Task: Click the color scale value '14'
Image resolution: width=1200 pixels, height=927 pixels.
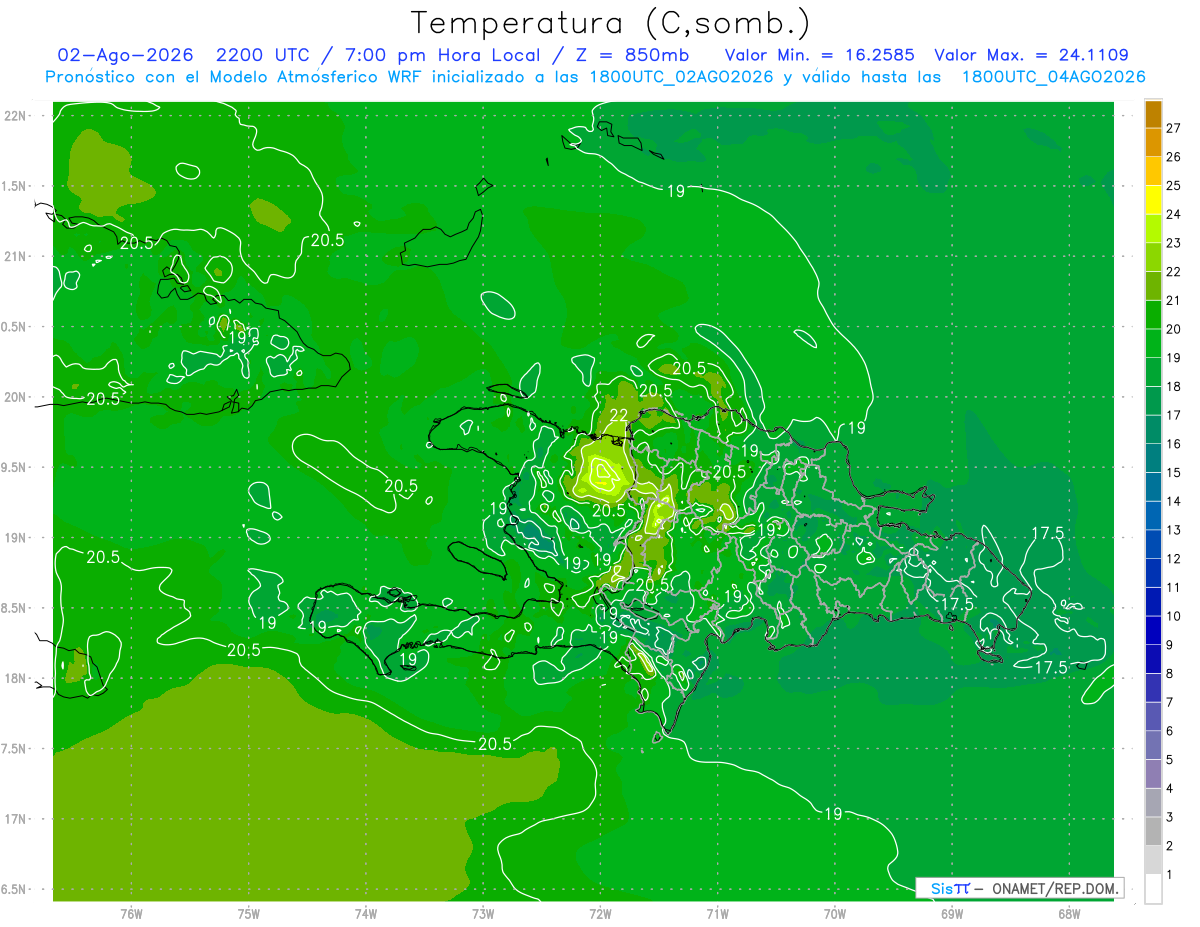Action: tap(1173, 502)
